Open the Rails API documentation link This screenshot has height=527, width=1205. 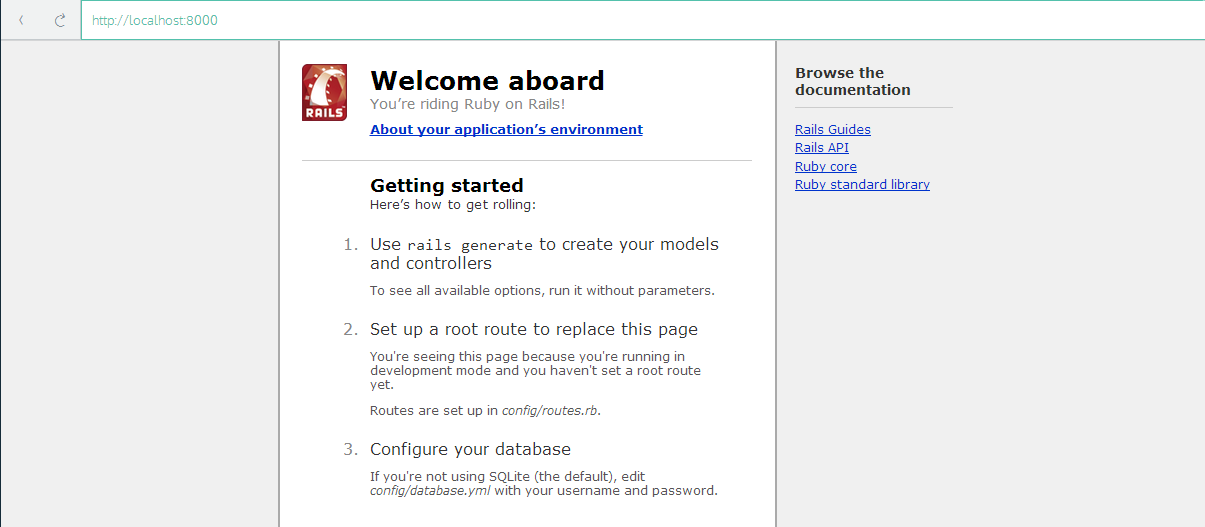coord(822,148)
